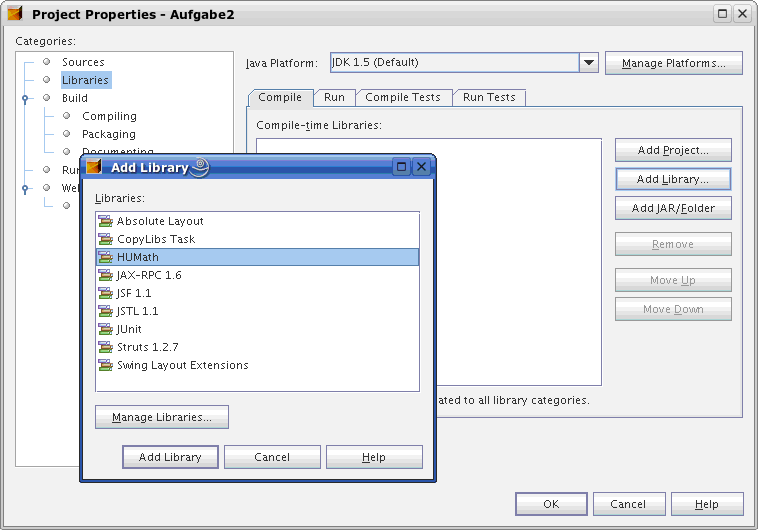
Task: Click the Add JAR/Folder button
Action: [x=673, y=208]
